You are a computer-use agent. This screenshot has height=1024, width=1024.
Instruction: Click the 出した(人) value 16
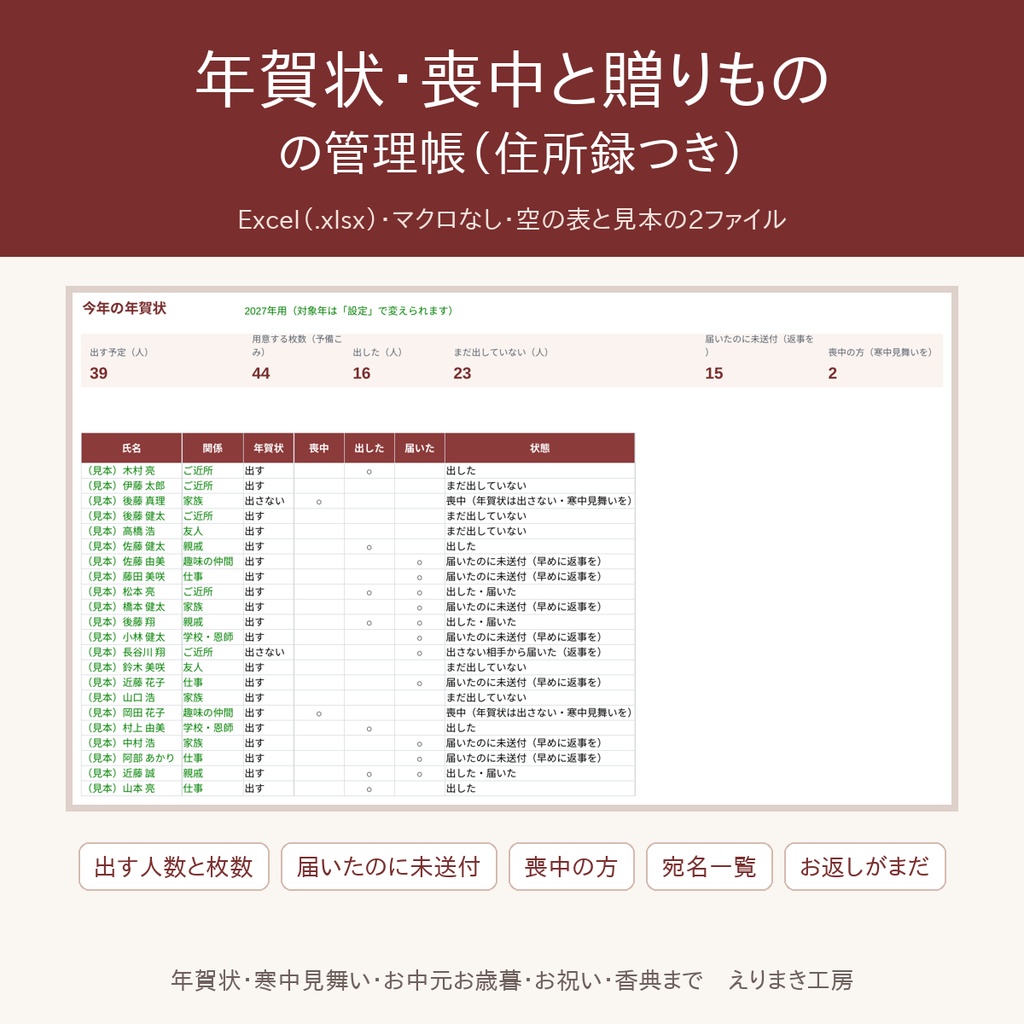pos(361,374)
